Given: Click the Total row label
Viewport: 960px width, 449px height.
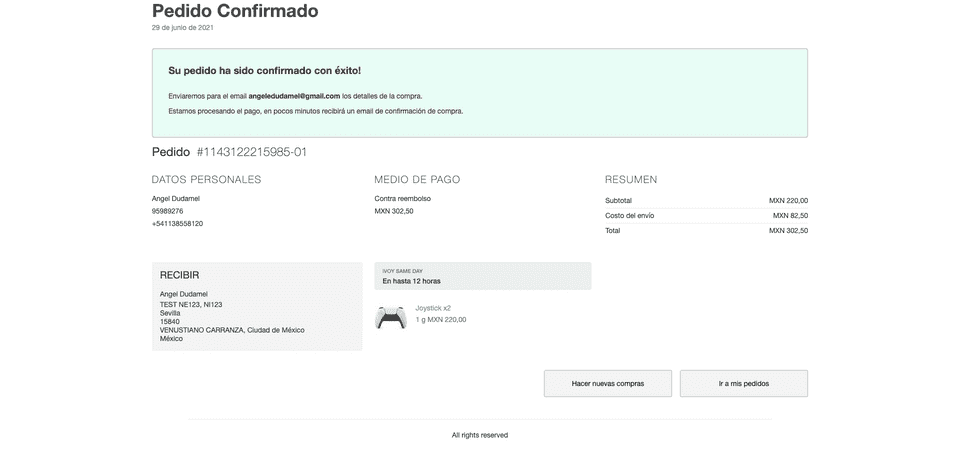Looking at the screenshot, I should [x=612, y=230].
